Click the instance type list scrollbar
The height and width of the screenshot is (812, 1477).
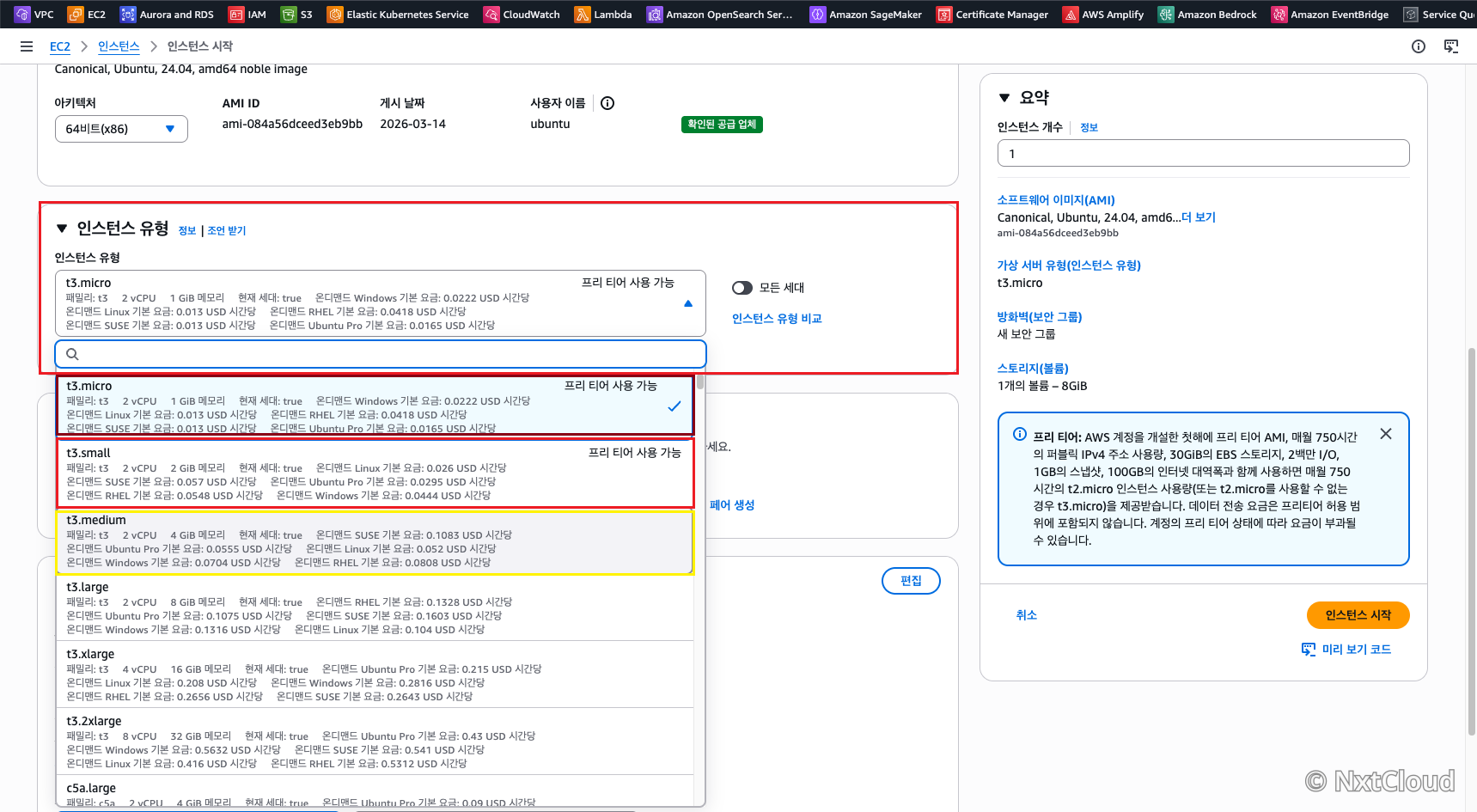(700, 382)
